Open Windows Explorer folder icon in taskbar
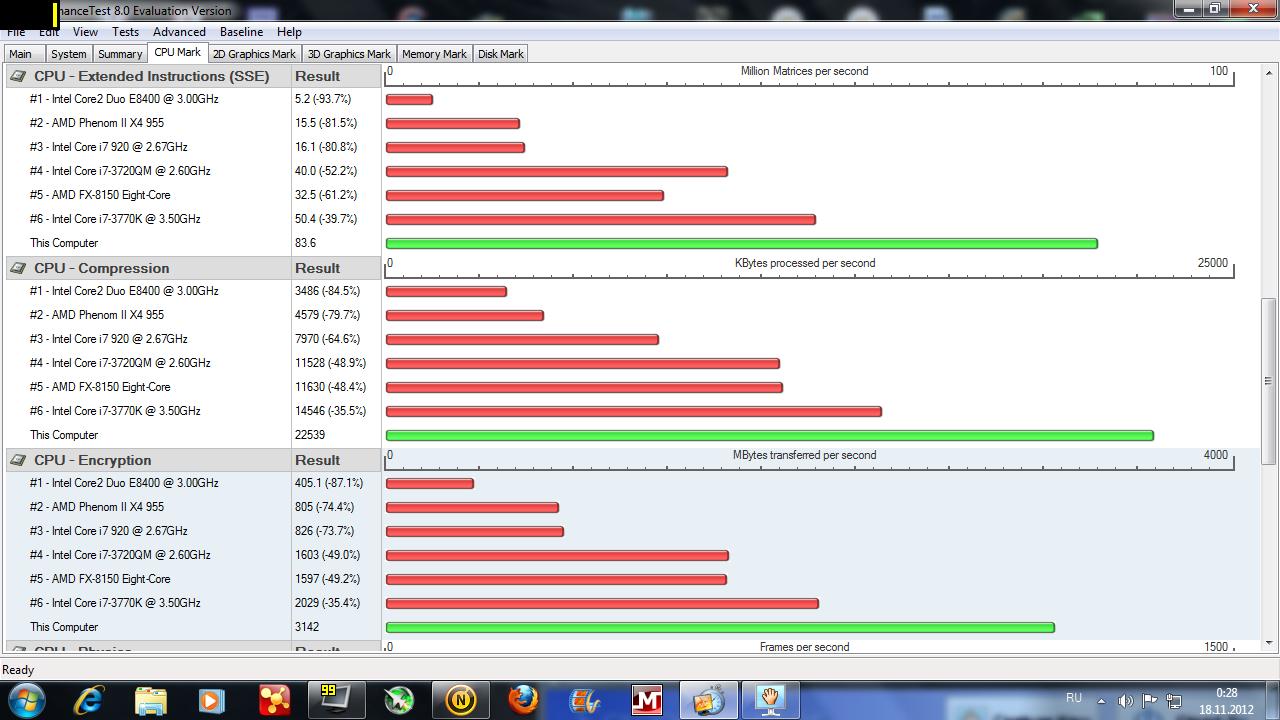The width and height of the screenshot is (1280, 720). tap(151, 699)
